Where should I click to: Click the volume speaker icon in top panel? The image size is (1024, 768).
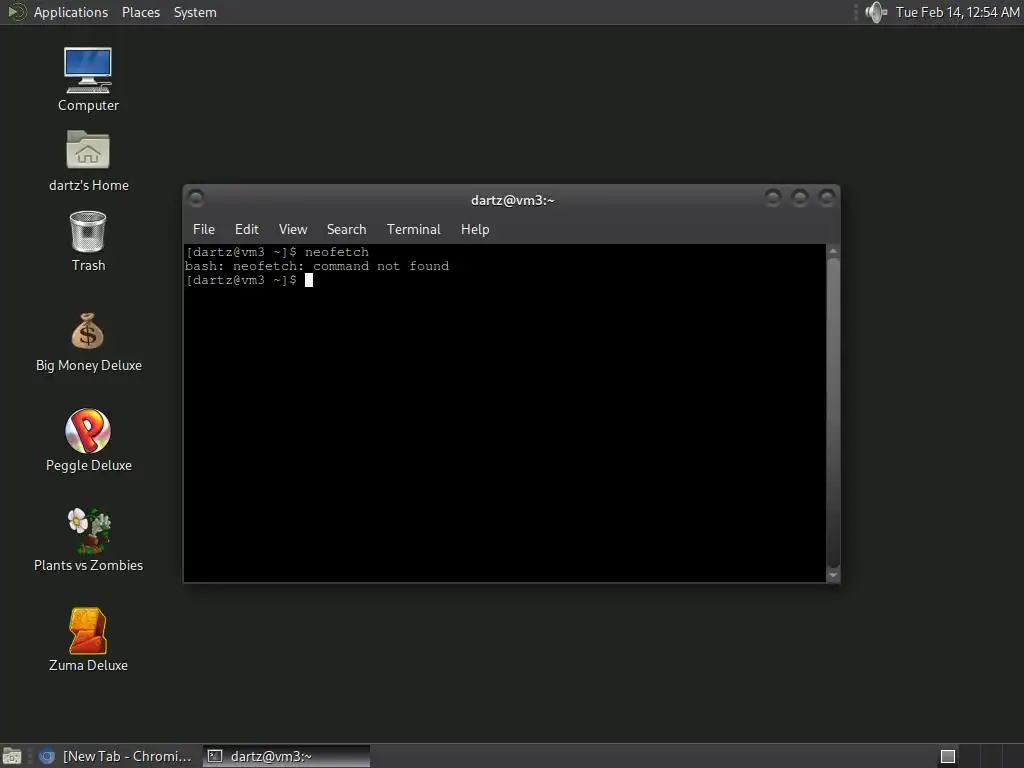point(876,12)
